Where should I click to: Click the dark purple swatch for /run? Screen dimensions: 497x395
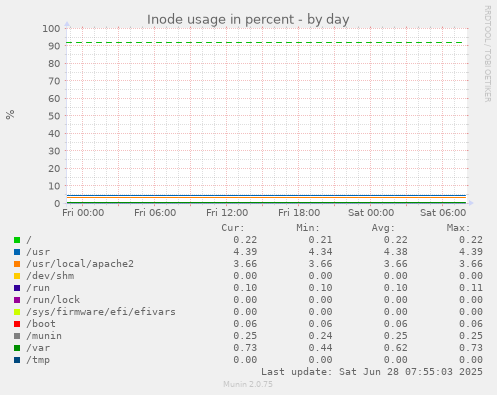click(17, 288)
